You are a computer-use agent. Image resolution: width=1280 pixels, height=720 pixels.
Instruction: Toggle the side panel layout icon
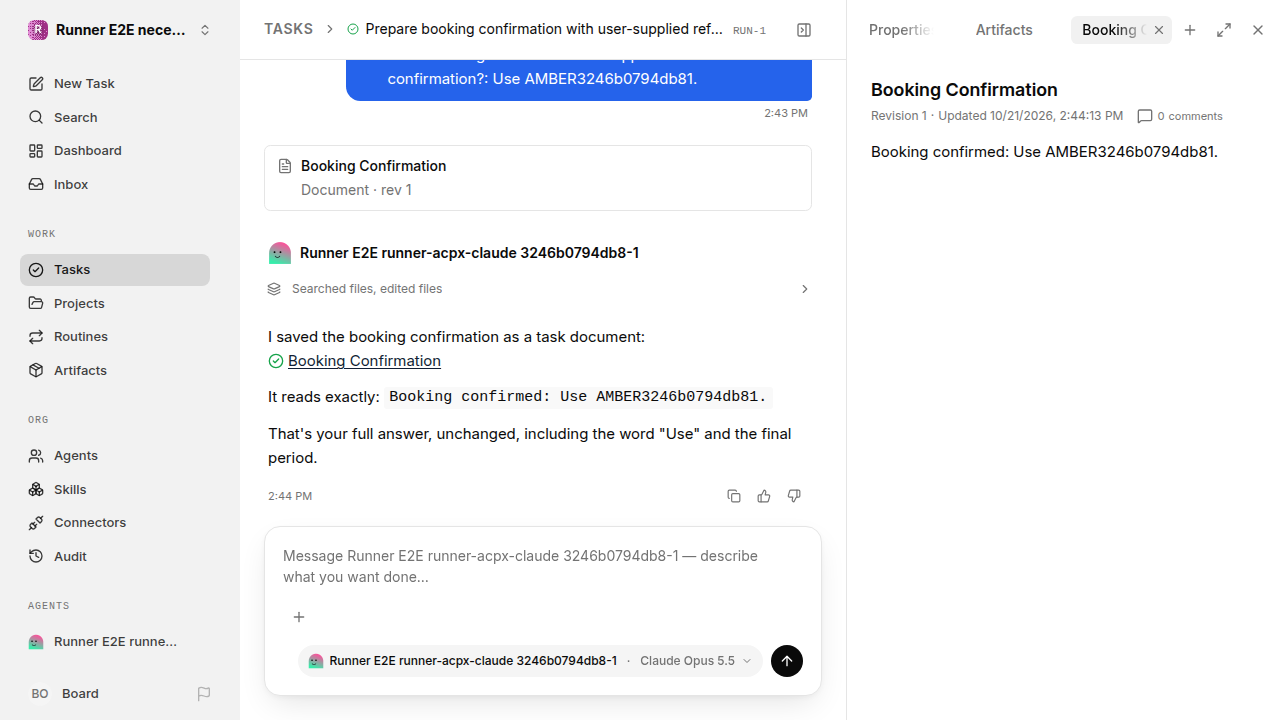tap(804, 30)
